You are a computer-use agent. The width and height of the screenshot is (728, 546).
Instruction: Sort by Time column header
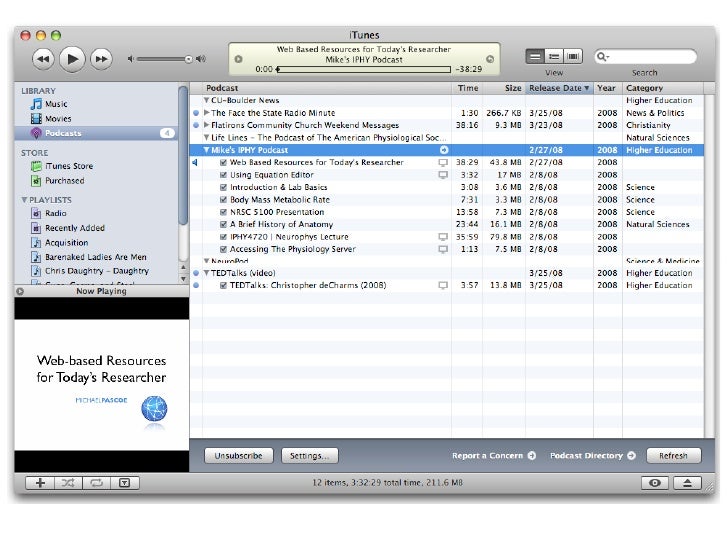(467, 88)
